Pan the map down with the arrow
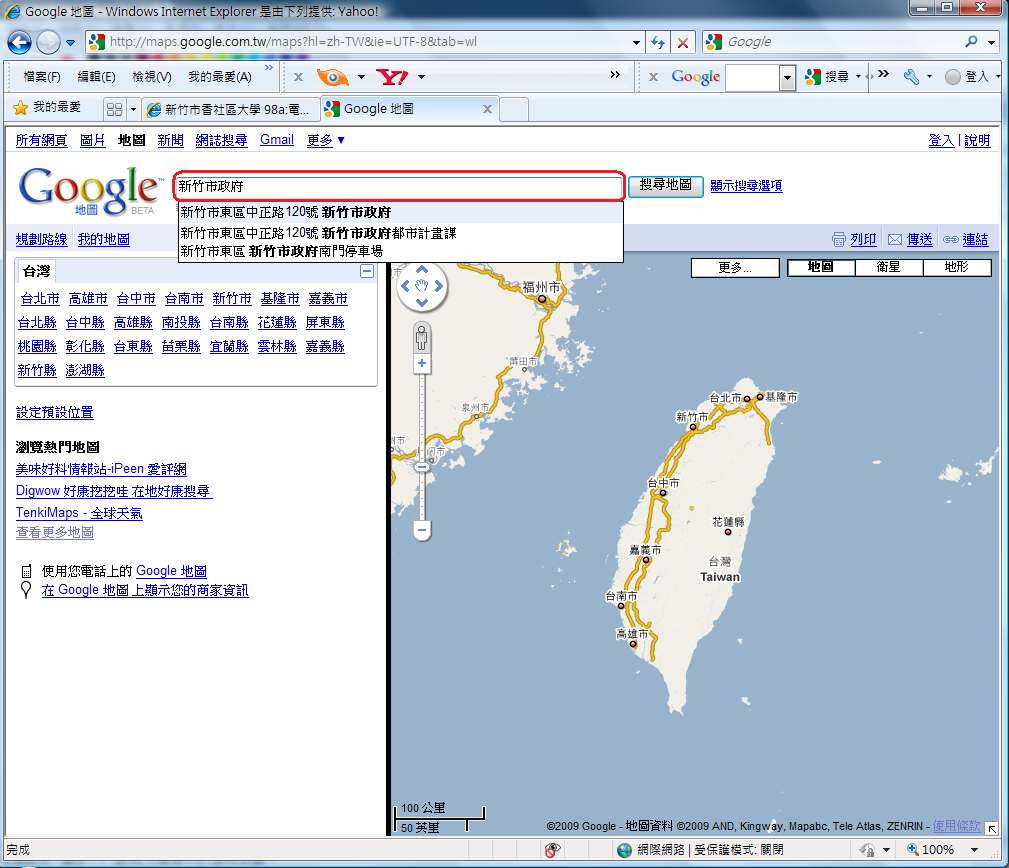The height and width of the screenshot is (868, 1009). coord(421,302)
